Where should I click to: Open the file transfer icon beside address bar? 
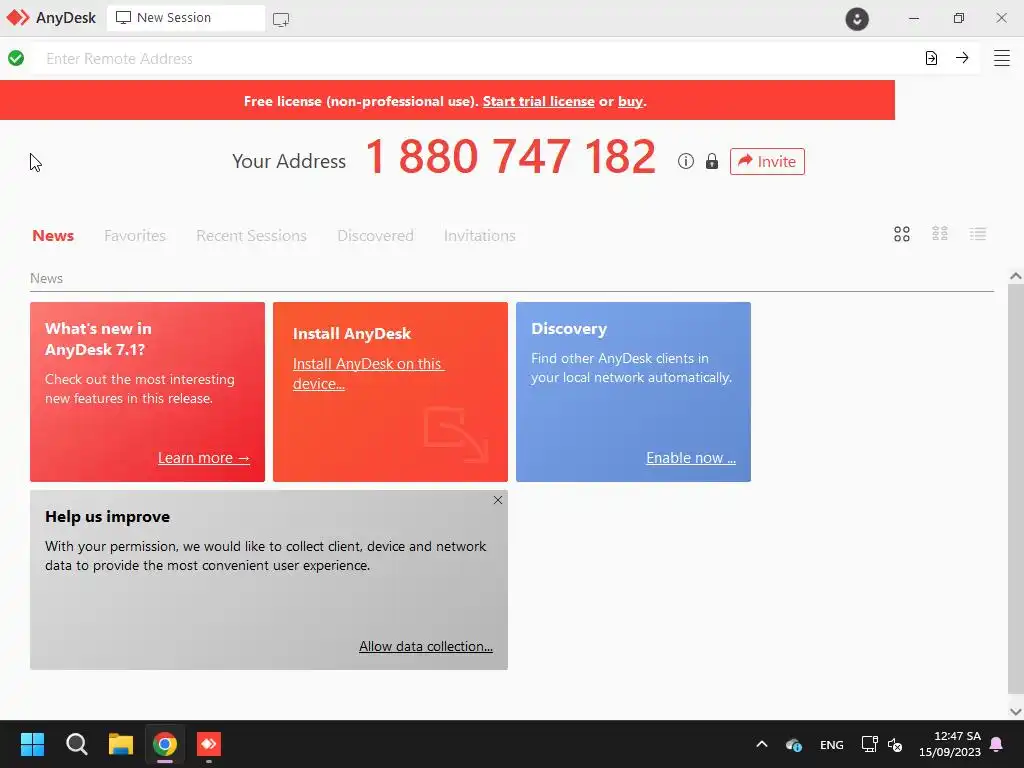tap(931, 58)
